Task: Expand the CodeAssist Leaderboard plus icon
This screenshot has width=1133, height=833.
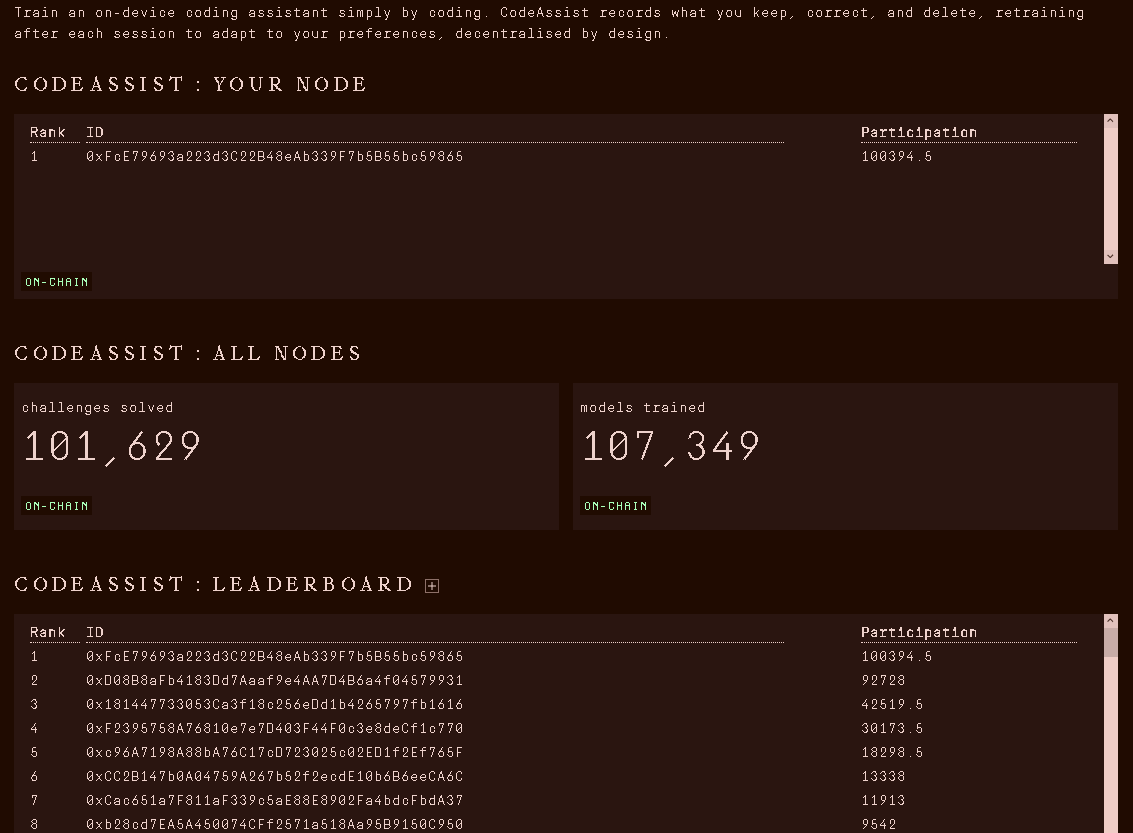Action: [432, 586]
